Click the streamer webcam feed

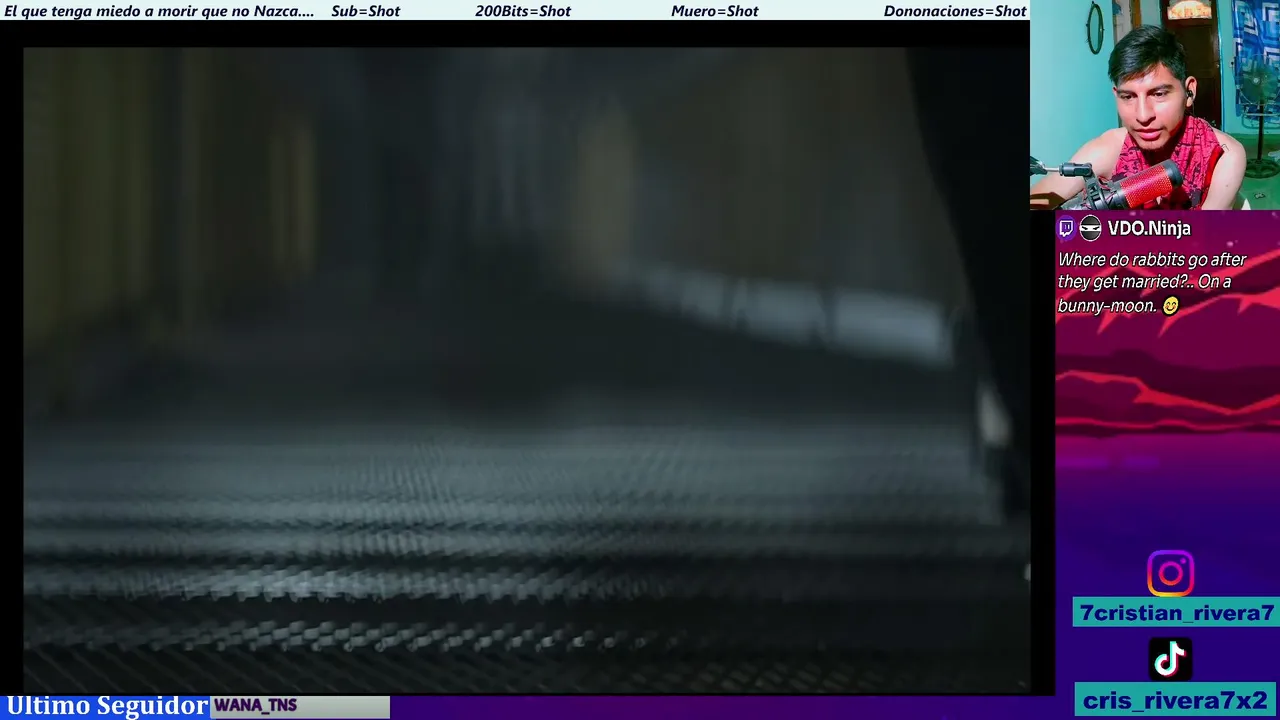(x=1155, y=104)
